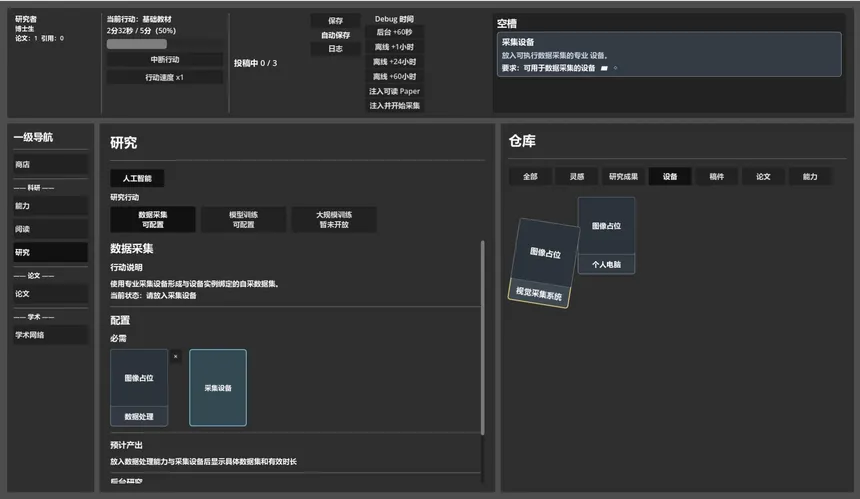
Task: Open 能力 in the left navigation
Action: click(50, 206)
